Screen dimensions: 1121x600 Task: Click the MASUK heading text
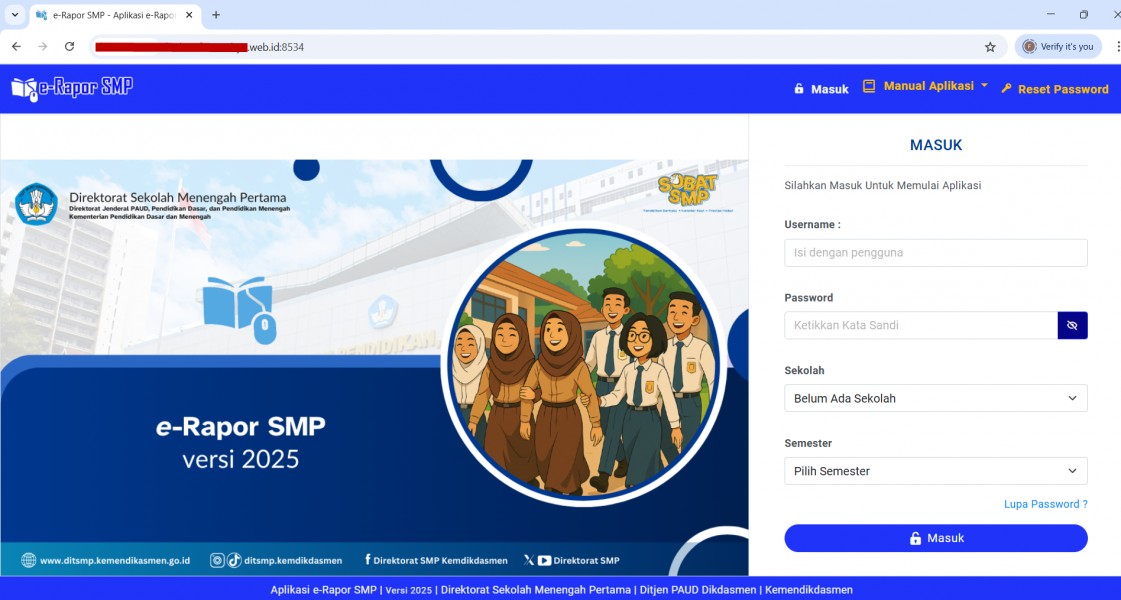point(936,145)
